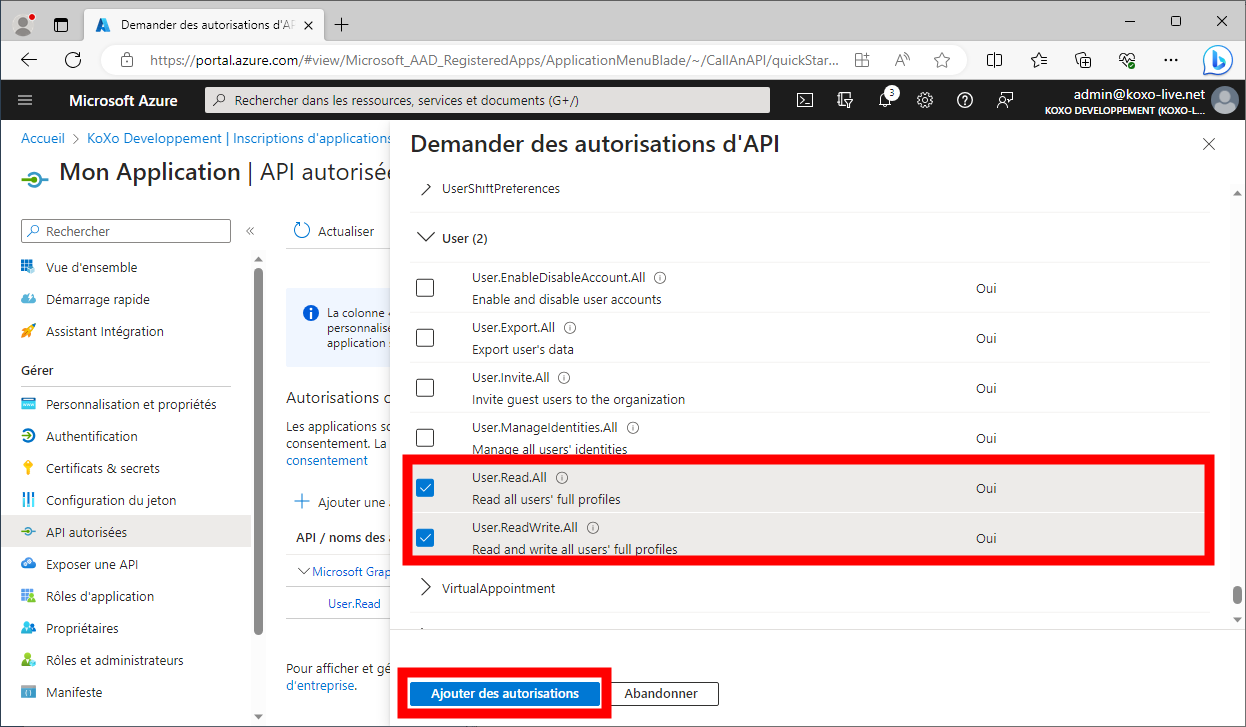Uncheck the User.Read.All permission checkbox
1246x727 pixels.
tap(425, 488)
